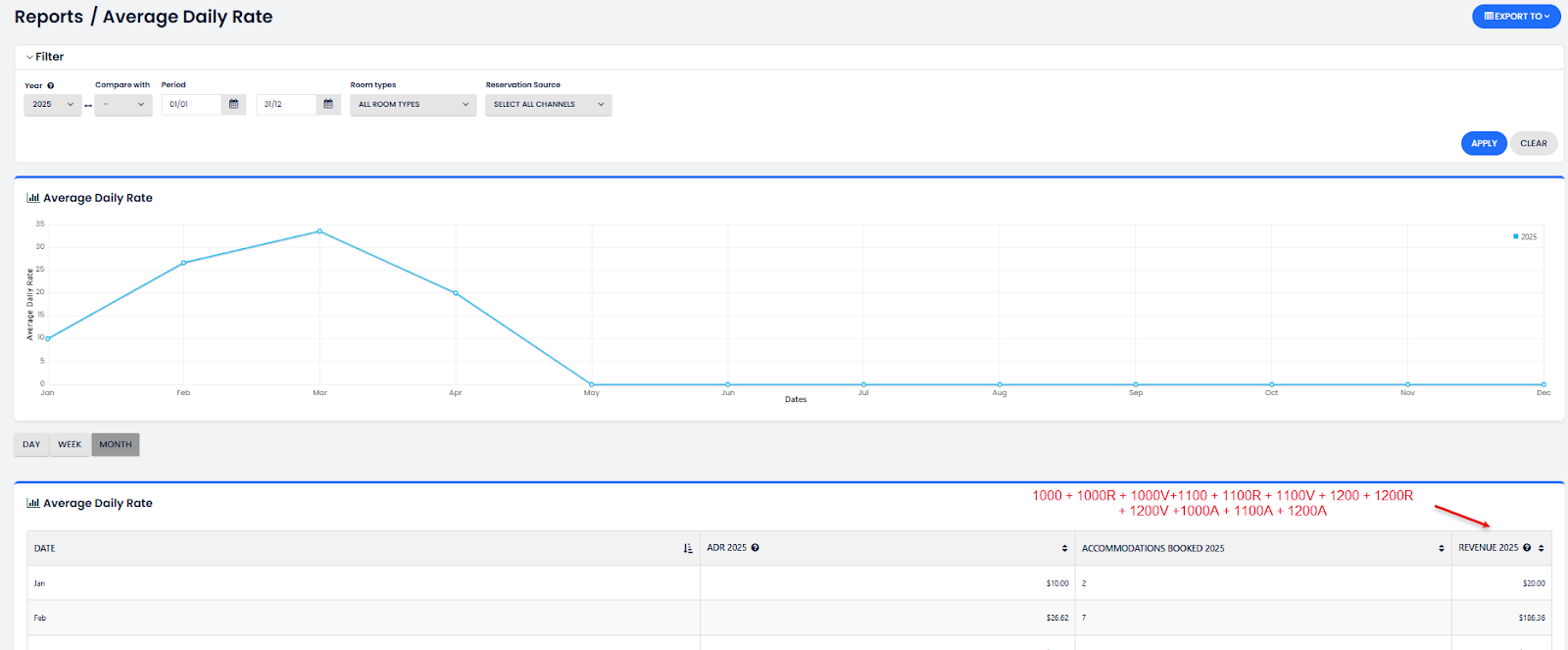Switch chart view to WEEK
The height and width of the screenshot is (650, 1568).
[x=70, y=444]
